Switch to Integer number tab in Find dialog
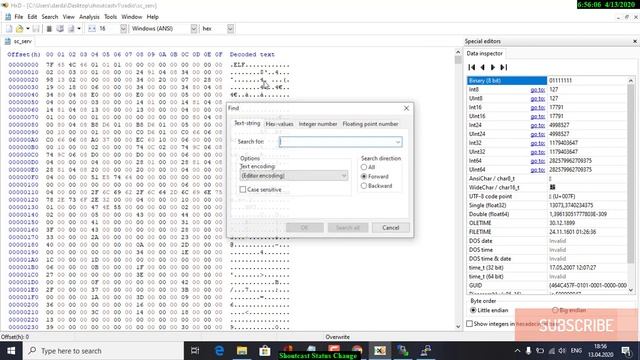 (x=318, y=124)
